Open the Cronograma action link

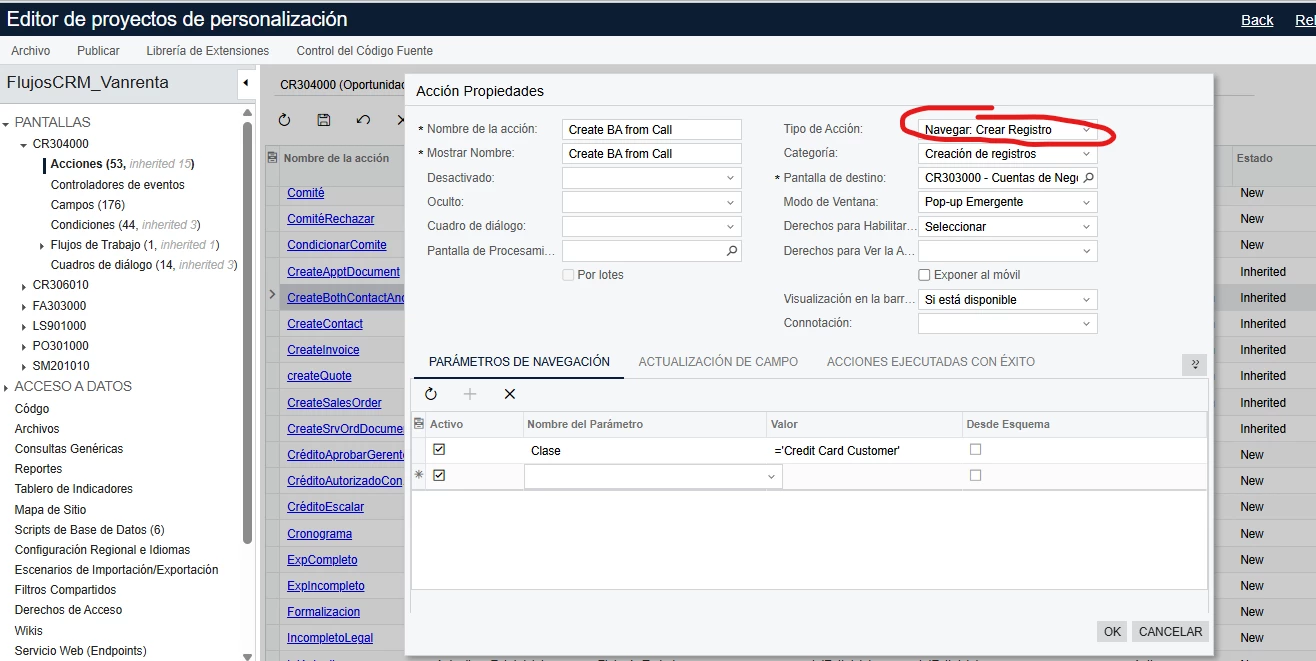click(319, 533)
